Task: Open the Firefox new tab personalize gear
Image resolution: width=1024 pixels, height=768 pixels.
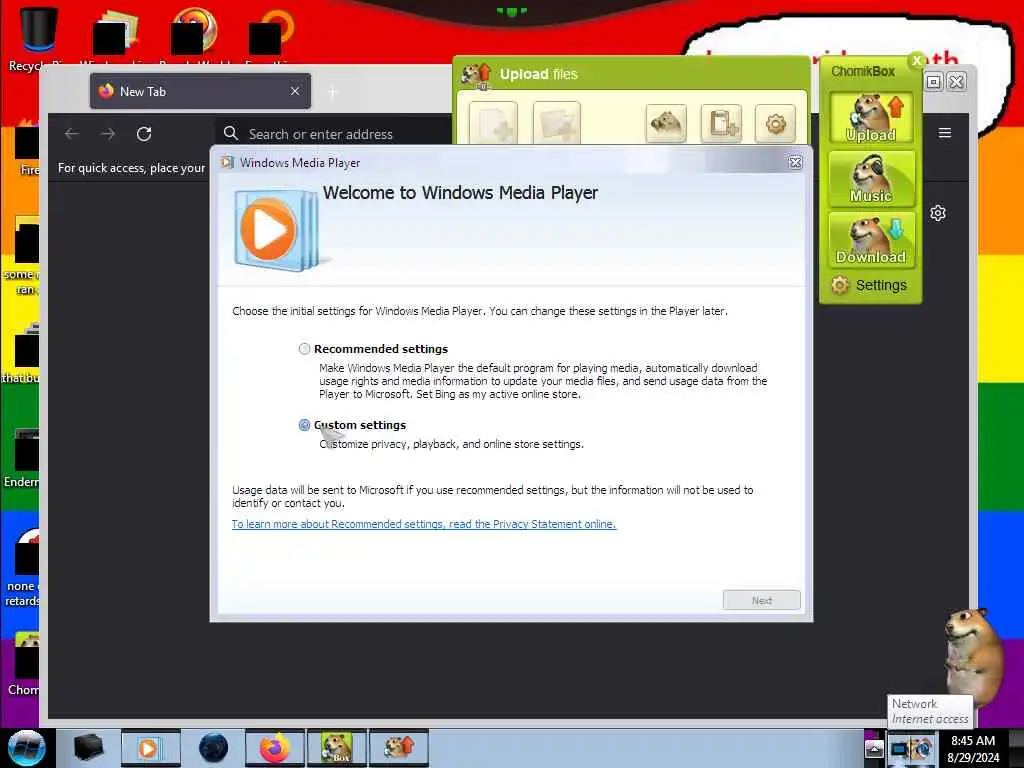Action: tap(938, 214)
